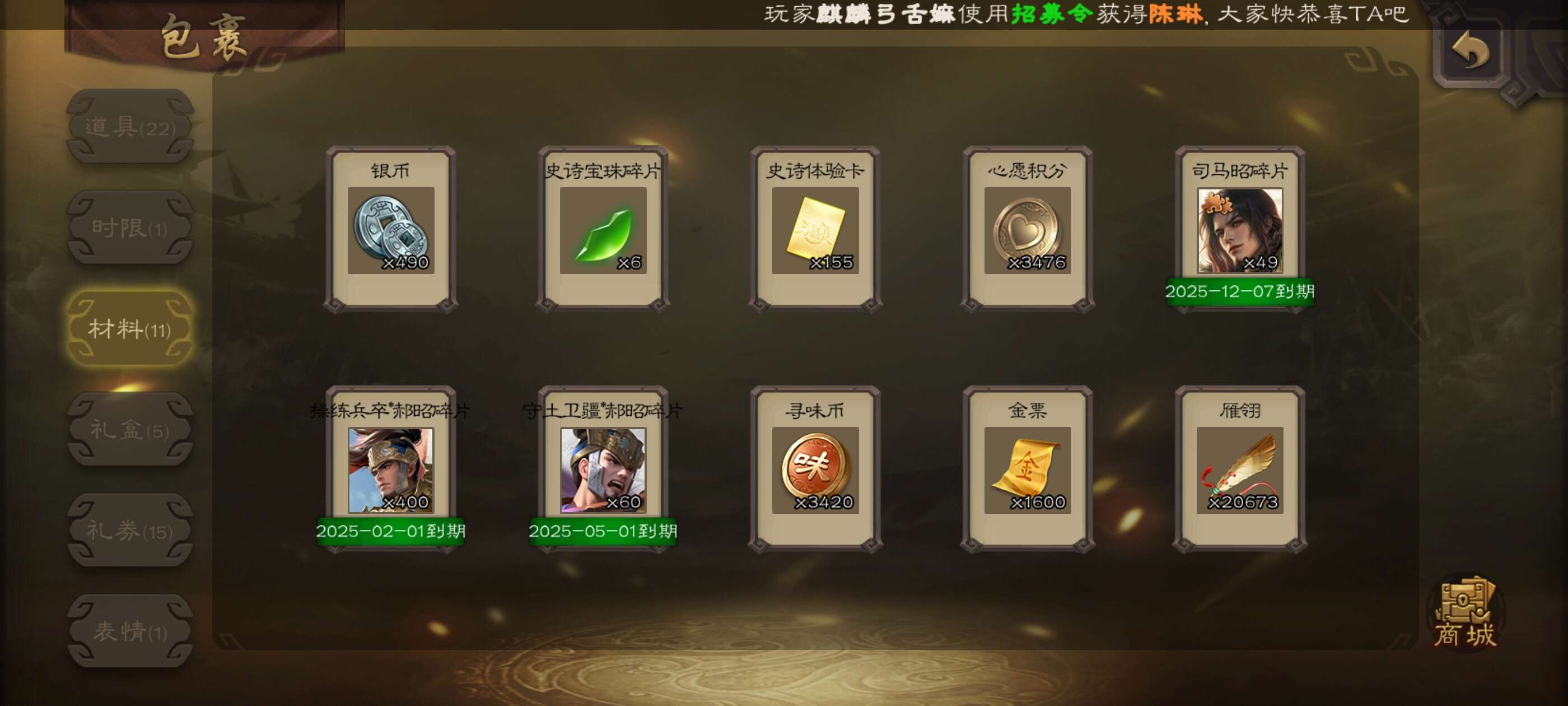Viewport: 1568px width, 706px height.
Task: Switch to the 道具(22) tab
Action: pyautogui.click(x=130, y=127)
